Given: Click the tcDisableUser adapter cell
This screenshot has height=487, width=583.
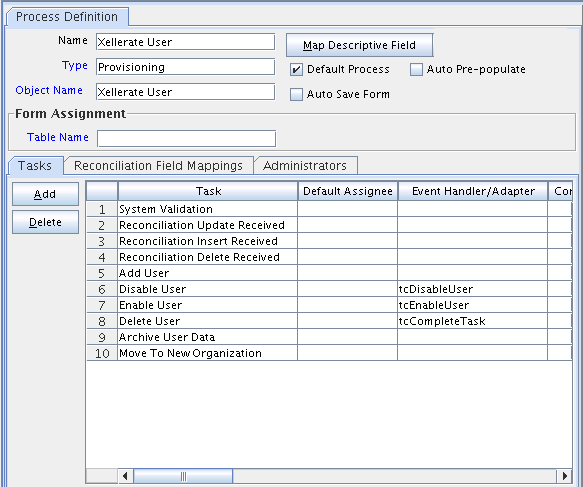Looking at the screenshot, I should [473, 289].
